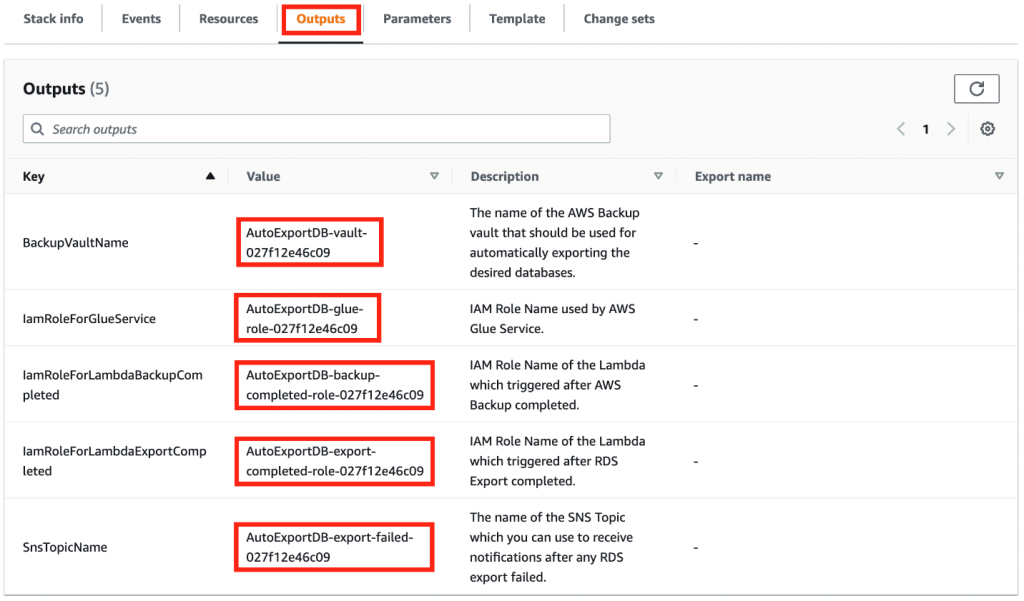Select page number 1
Image resolution: width=1024 pixels, height=601 pixels.
click(x=925, y=129)
